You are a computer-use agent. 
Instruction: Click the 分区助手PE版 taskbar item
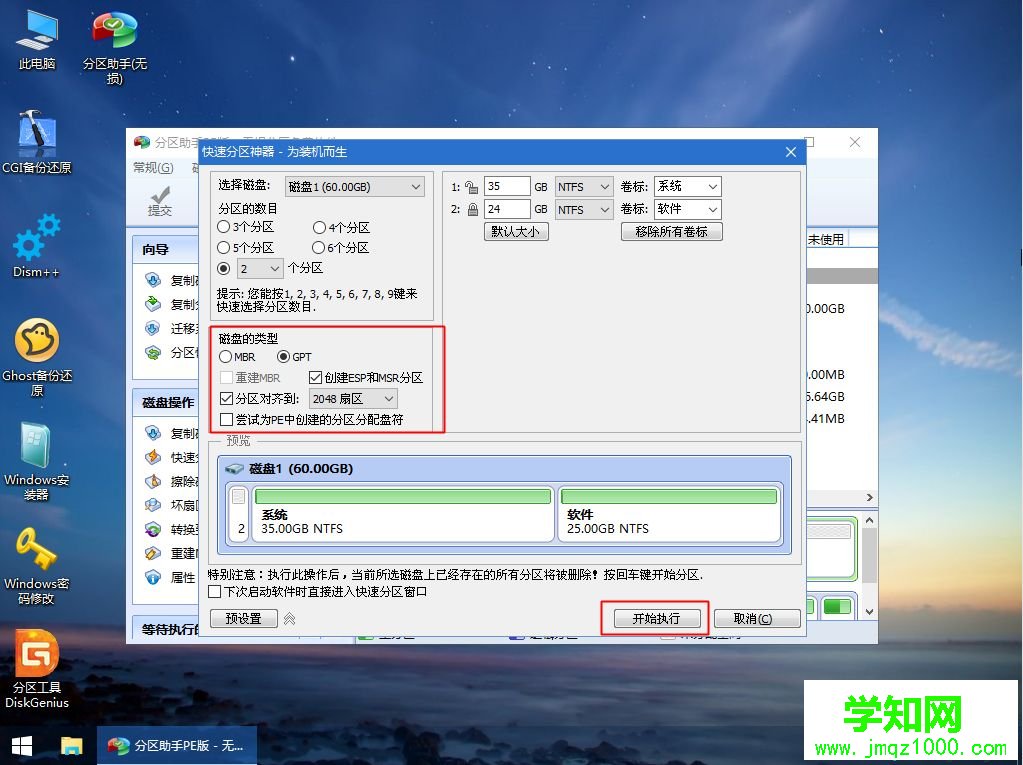pos(176,745)
